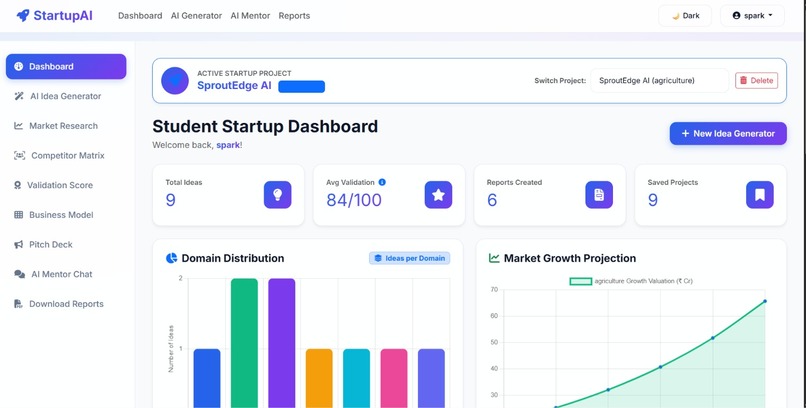
Task: Click the plus icon in New Idea Generator
Action: point(685,134)
